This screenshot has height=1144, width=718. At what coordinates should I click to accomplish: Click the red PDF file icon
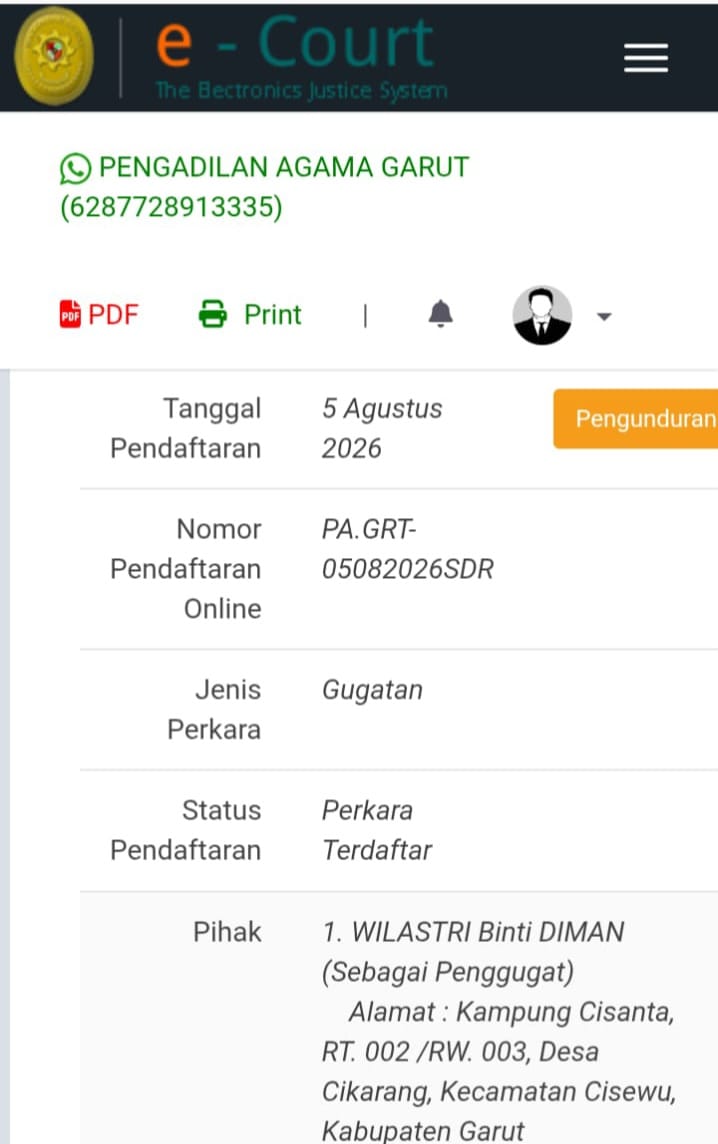70,314
